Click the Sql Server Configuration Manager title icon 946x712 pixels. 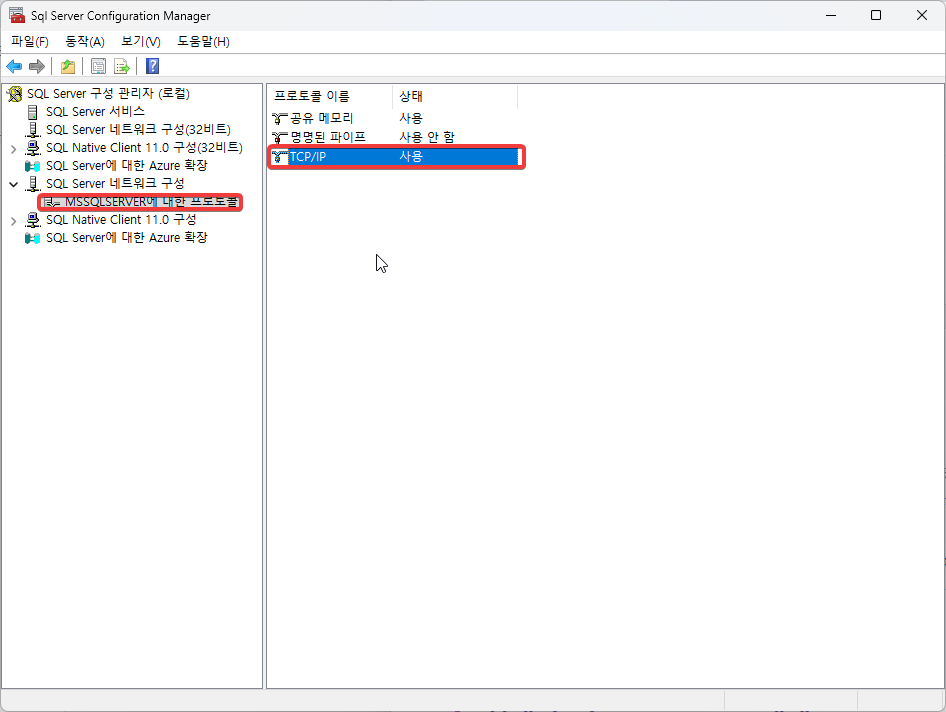pos(17,15)
